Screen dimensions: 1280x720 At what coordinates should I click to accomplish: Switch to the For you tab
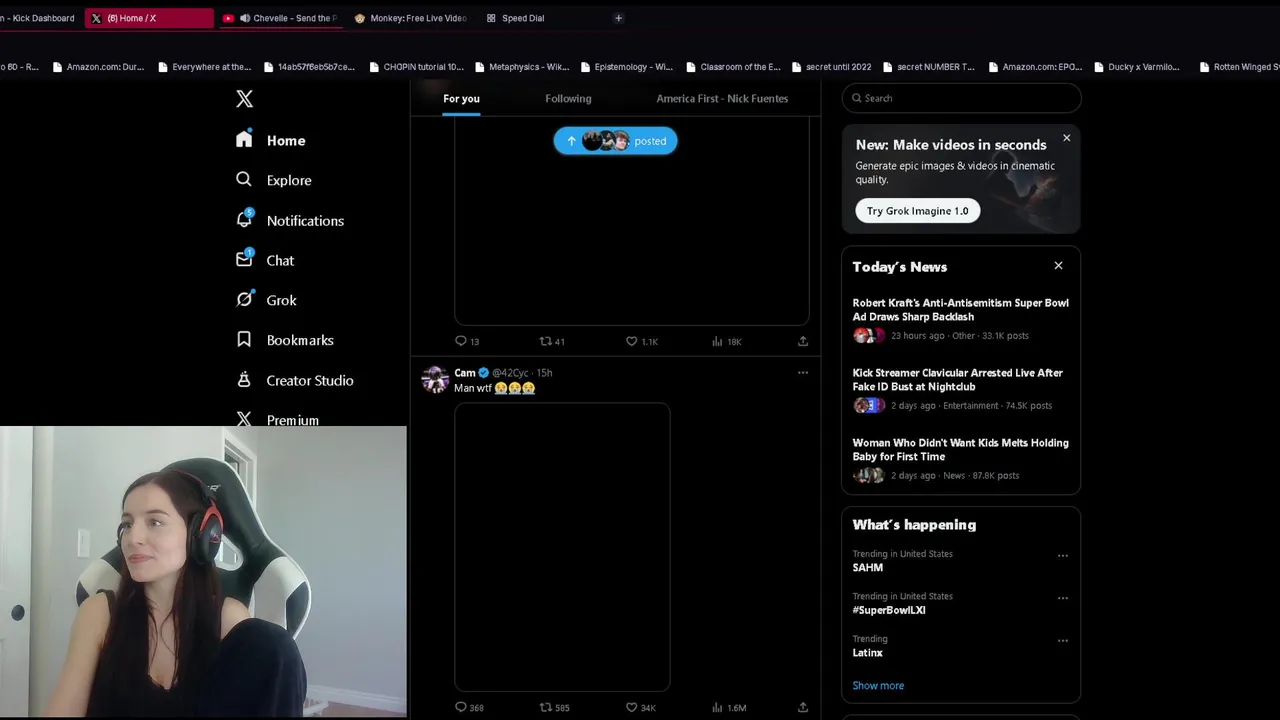(x=461, y=98)
